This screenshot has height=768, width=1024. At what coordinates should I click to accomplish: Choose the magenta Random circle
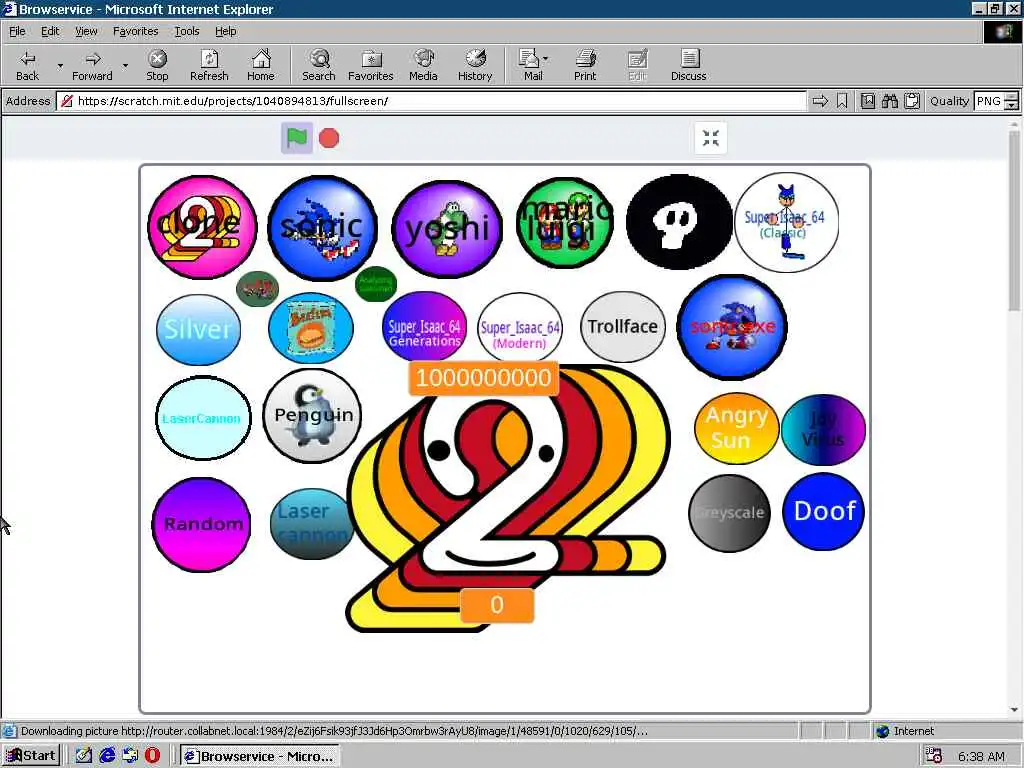click(202, 524)
